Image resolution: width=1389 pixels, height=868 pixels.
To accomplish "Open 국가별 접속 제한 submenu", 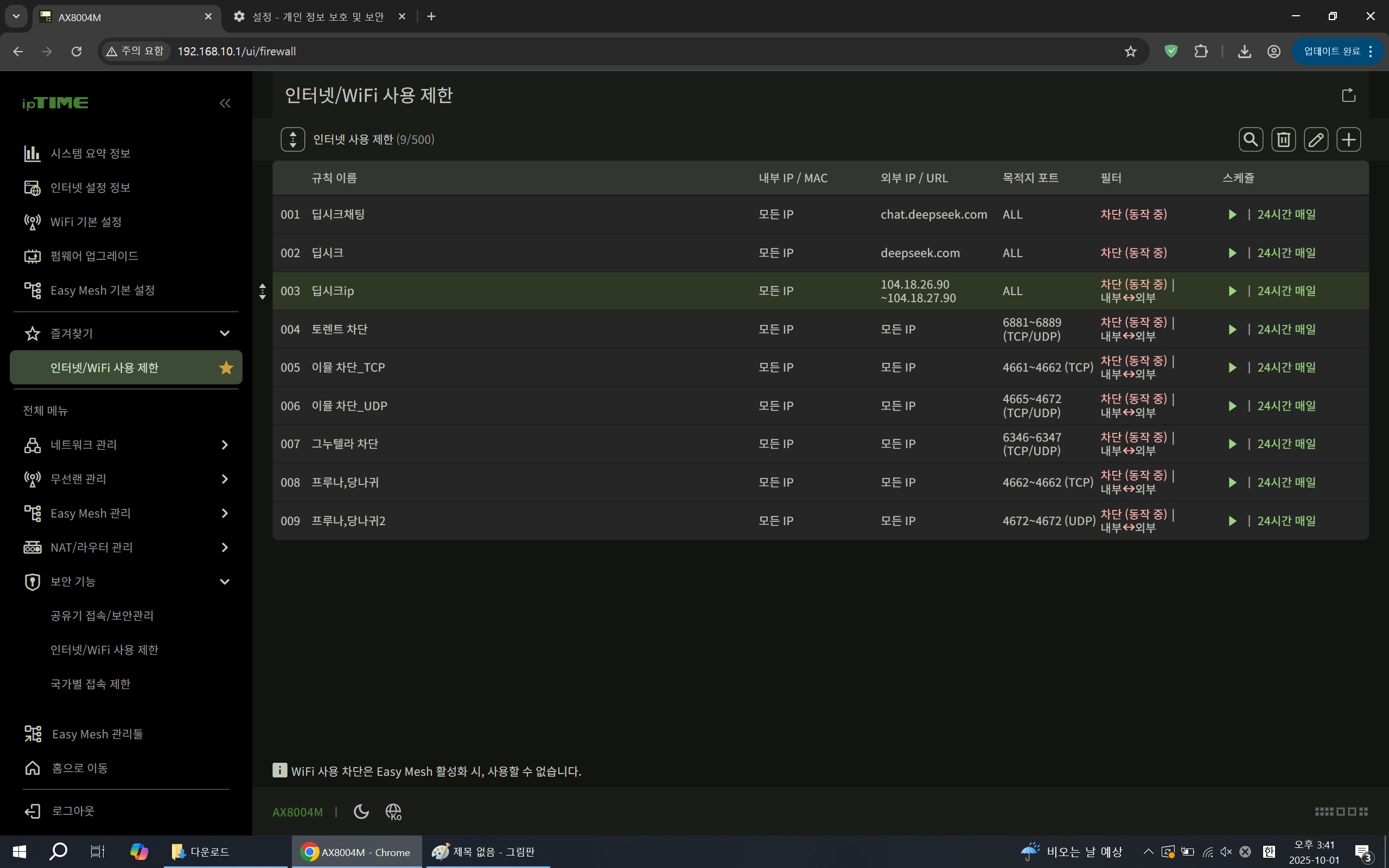I will tap(90, 684).
